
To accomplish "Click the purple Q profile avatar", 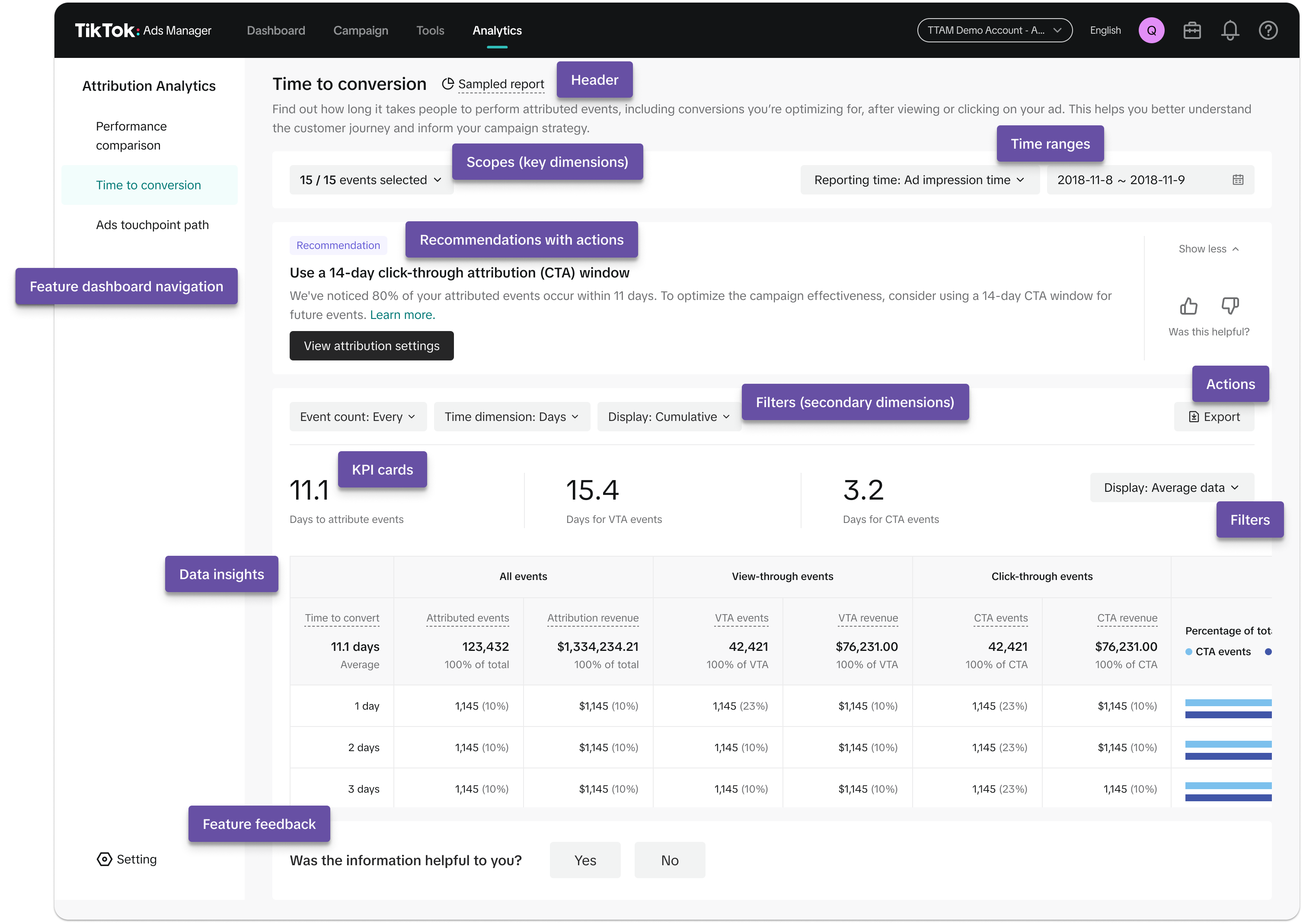I will [1151, 31].
